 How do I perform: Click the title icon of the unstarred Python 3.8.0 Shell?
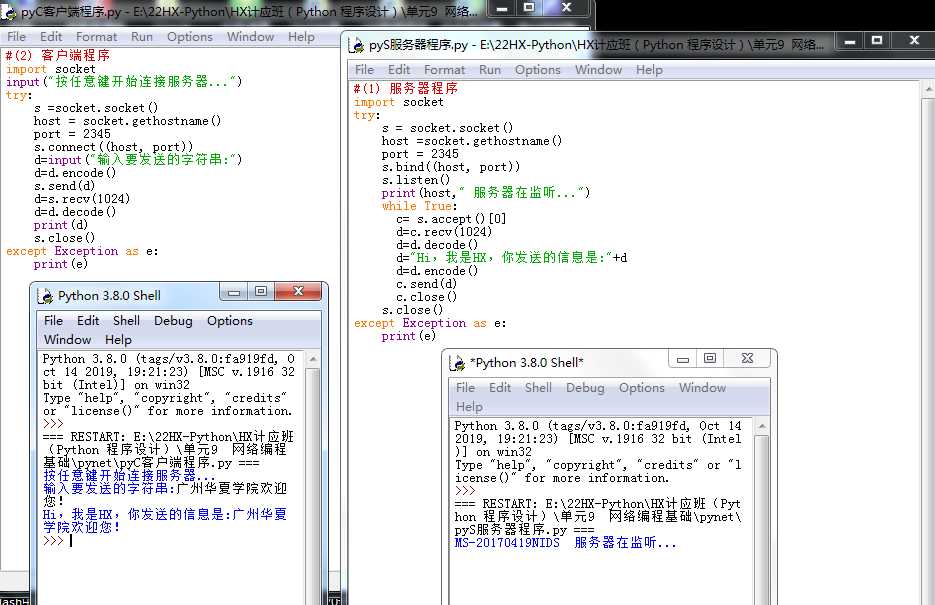coord(44,295)
